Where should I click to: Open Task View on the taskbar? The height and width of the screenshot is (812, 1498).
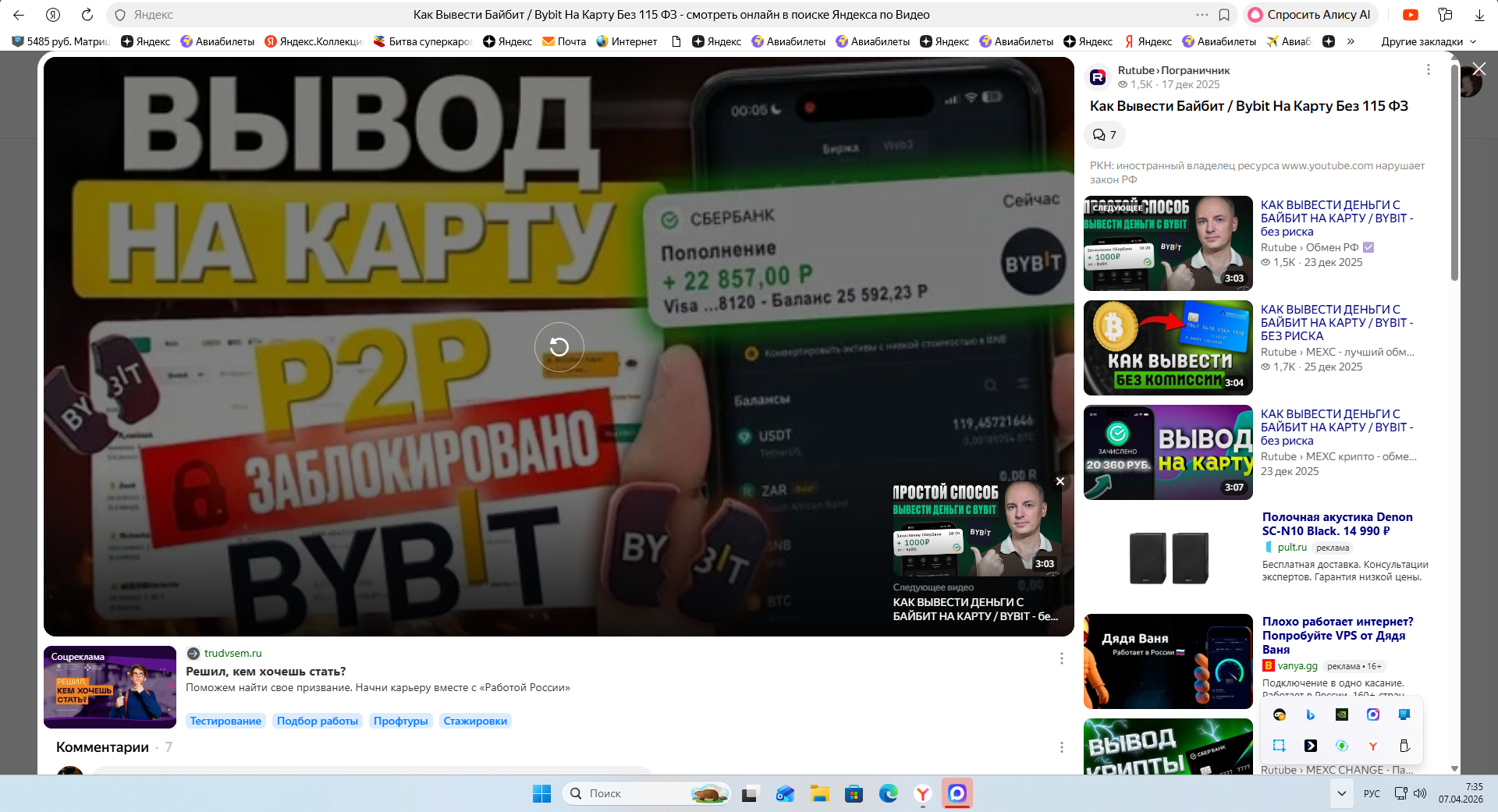(750, 793)
